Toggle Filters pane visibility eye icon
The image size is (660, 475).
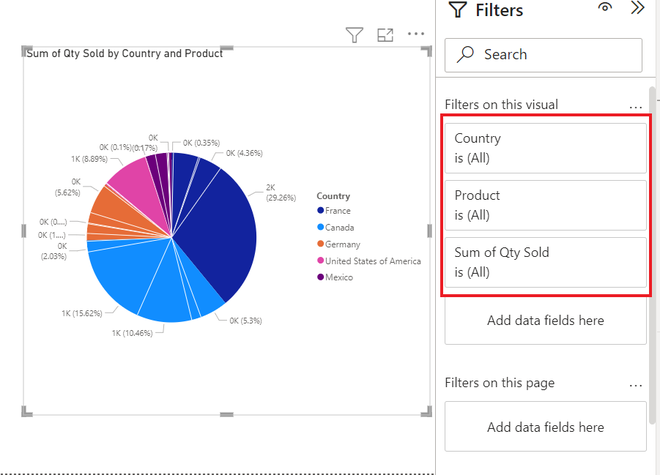click(605, 9)
